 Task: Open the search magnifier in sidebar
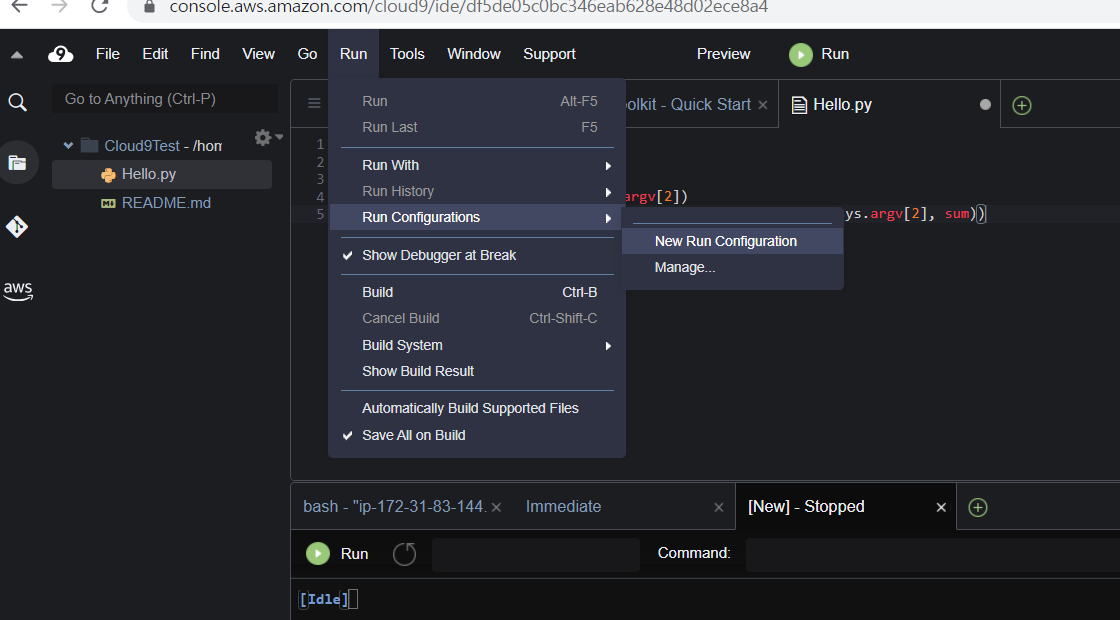[18, 103]
